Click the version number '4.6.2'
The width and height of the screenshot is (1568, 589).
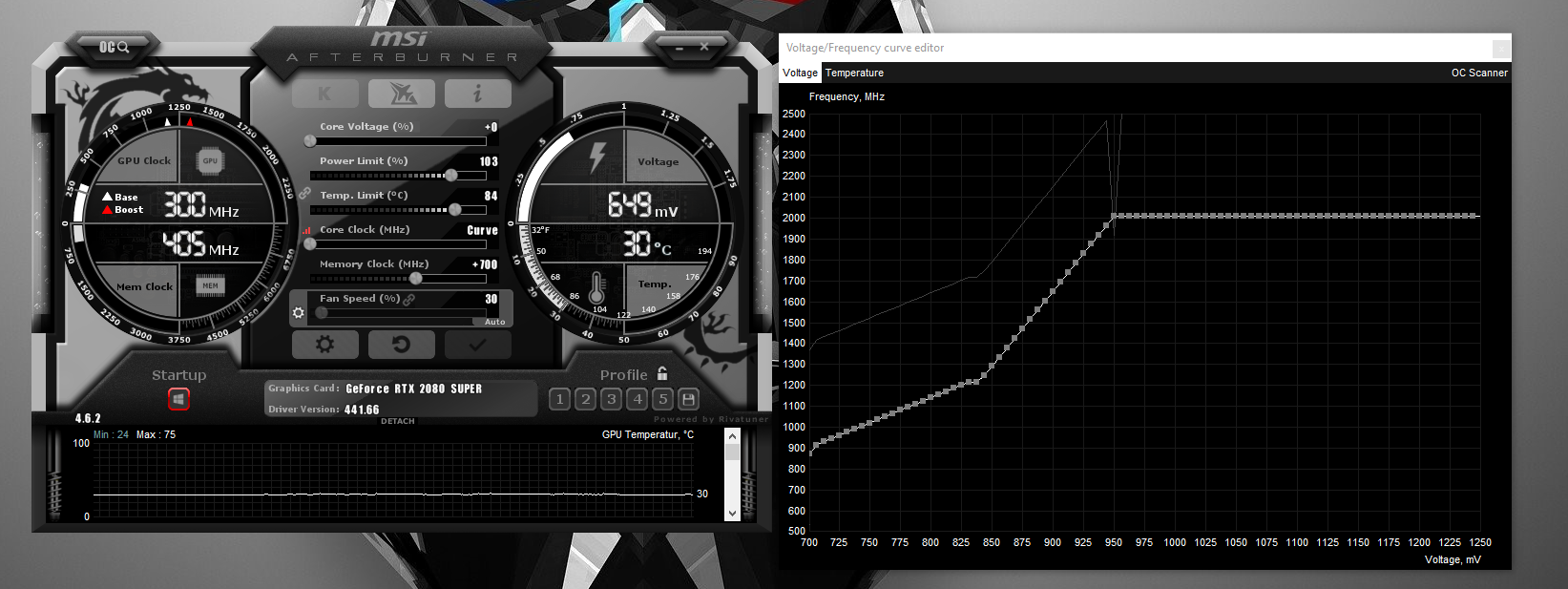tap(88, 418)
